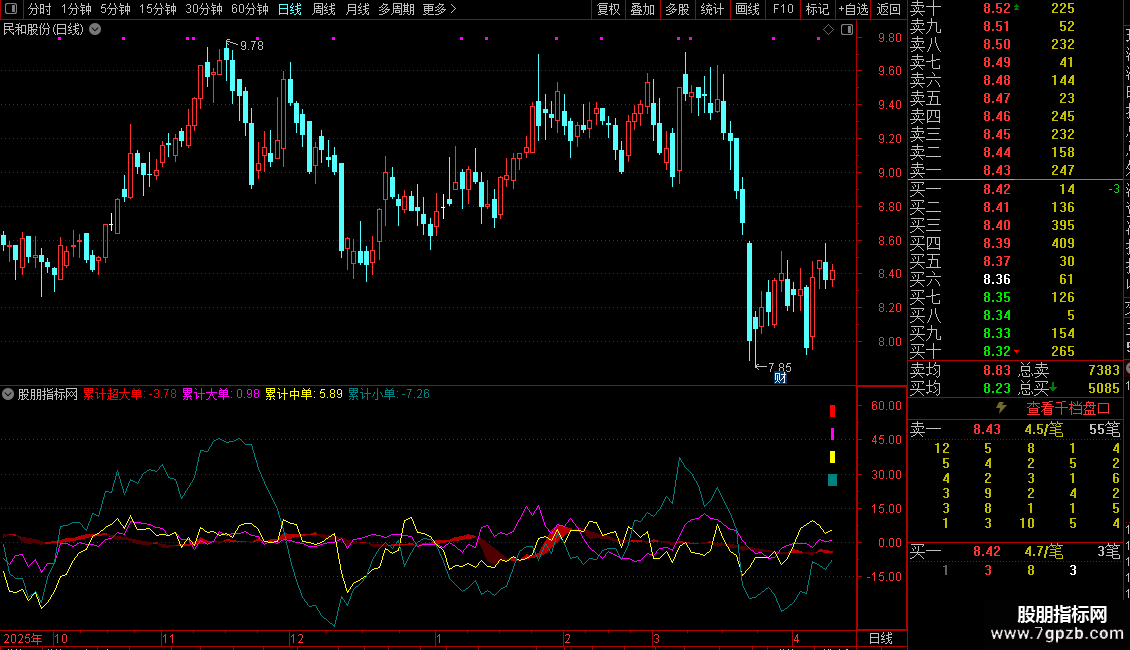Click the 复权 button
Viewport: 1130px width, 650px height.
click(x=608, y=9)
